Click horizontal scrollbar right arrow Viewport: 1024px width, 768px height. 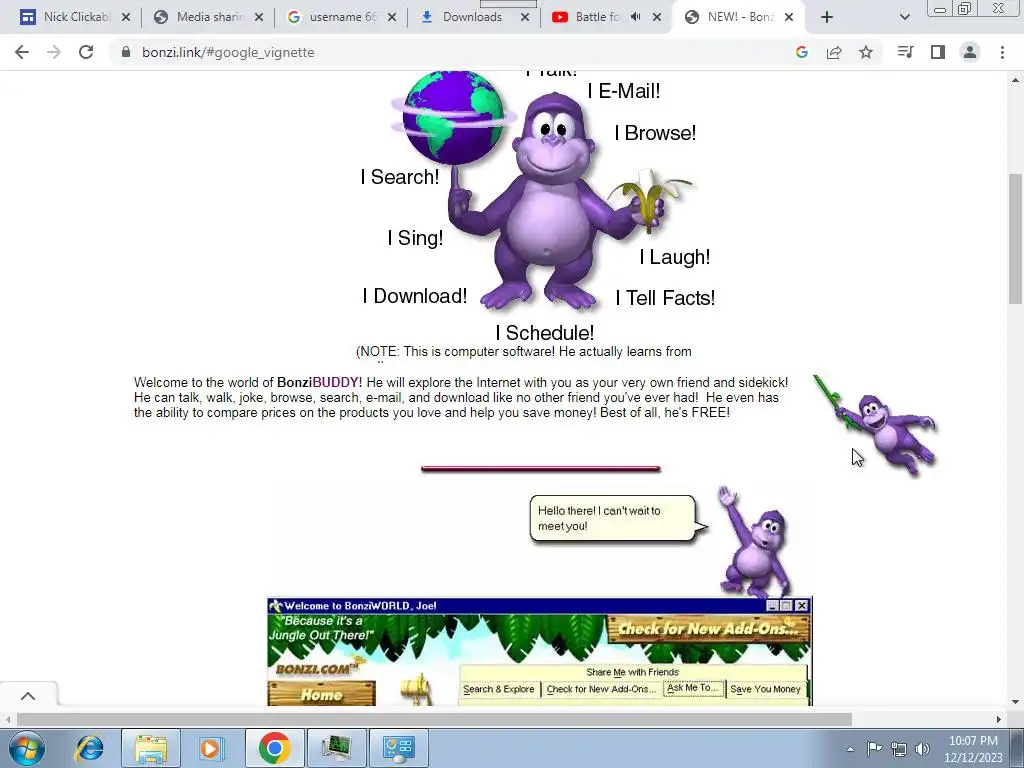999,719
